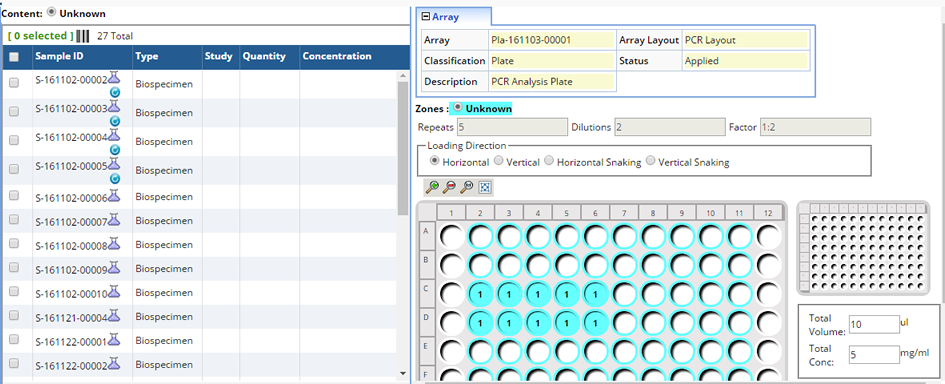Edit the Total Conc field
The width and height of the screenshot is (945, 384).
tap(874, 354)
